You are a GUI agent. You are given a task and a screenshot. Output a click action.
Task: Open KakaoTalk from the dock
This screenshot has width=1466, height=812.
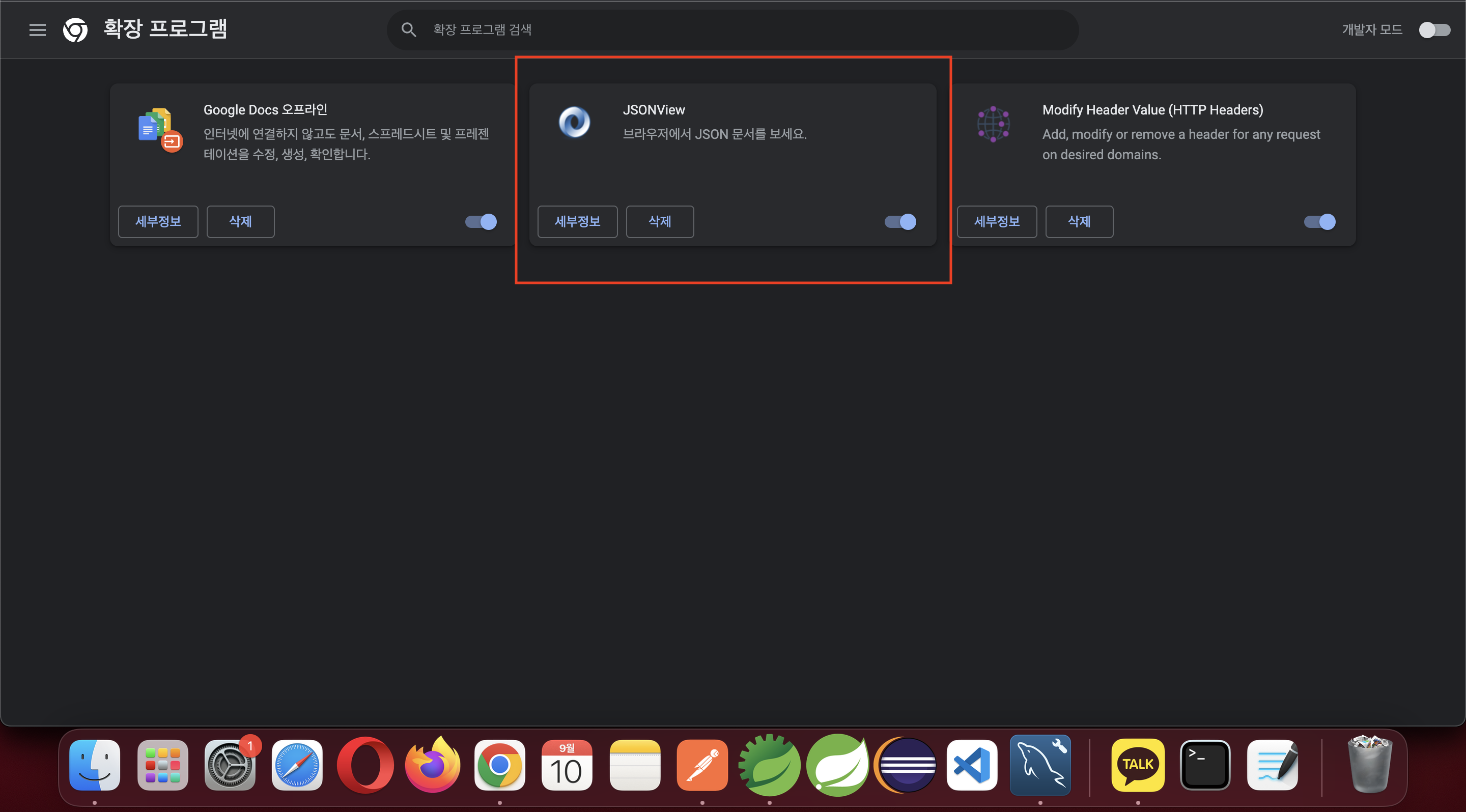point(1138,765)
